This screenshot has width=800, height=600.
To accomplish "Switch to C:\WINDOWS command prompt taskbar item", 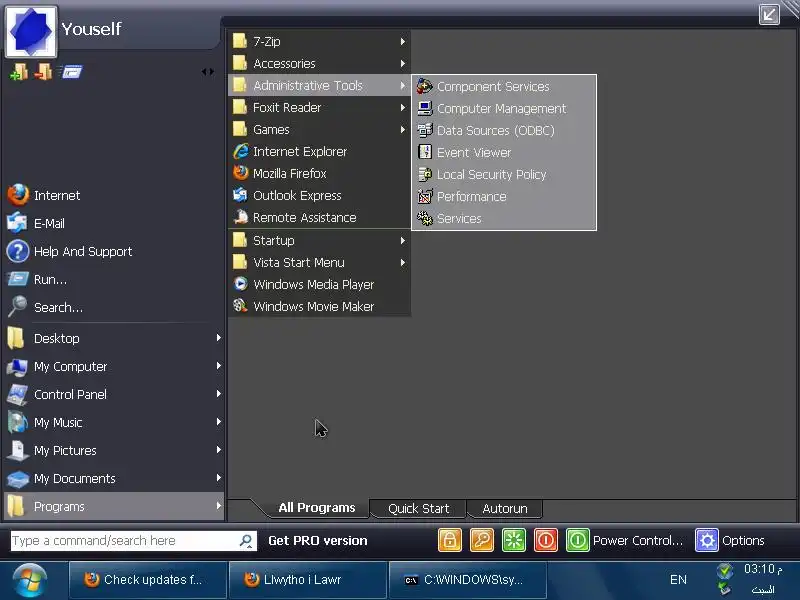I will (468, 580).
